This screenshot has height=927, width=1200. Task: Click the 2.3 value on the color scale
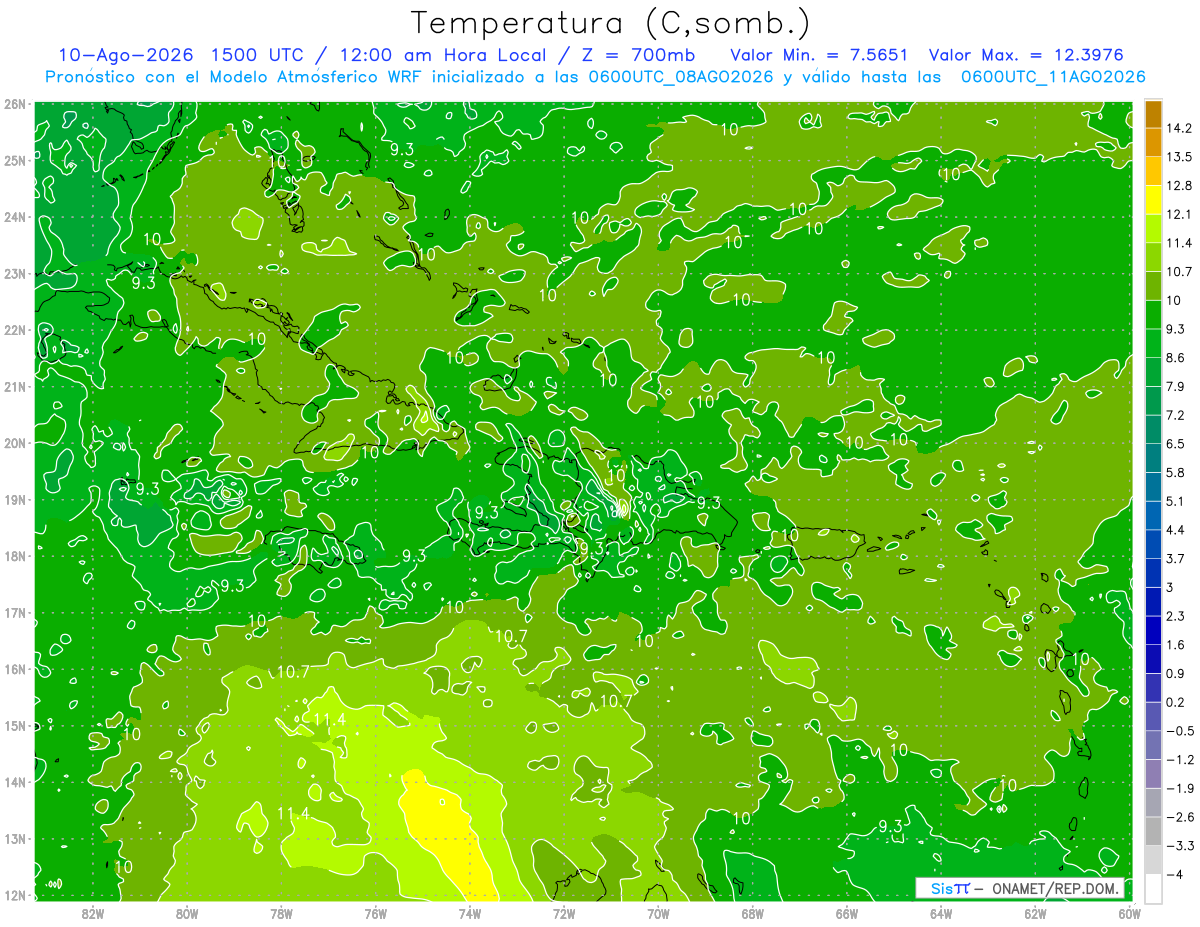(x=1177, y=616)
